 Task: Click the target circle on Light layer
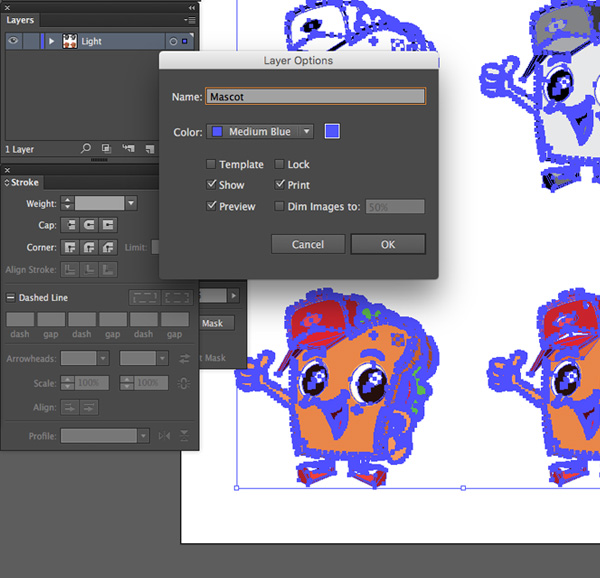172,42
